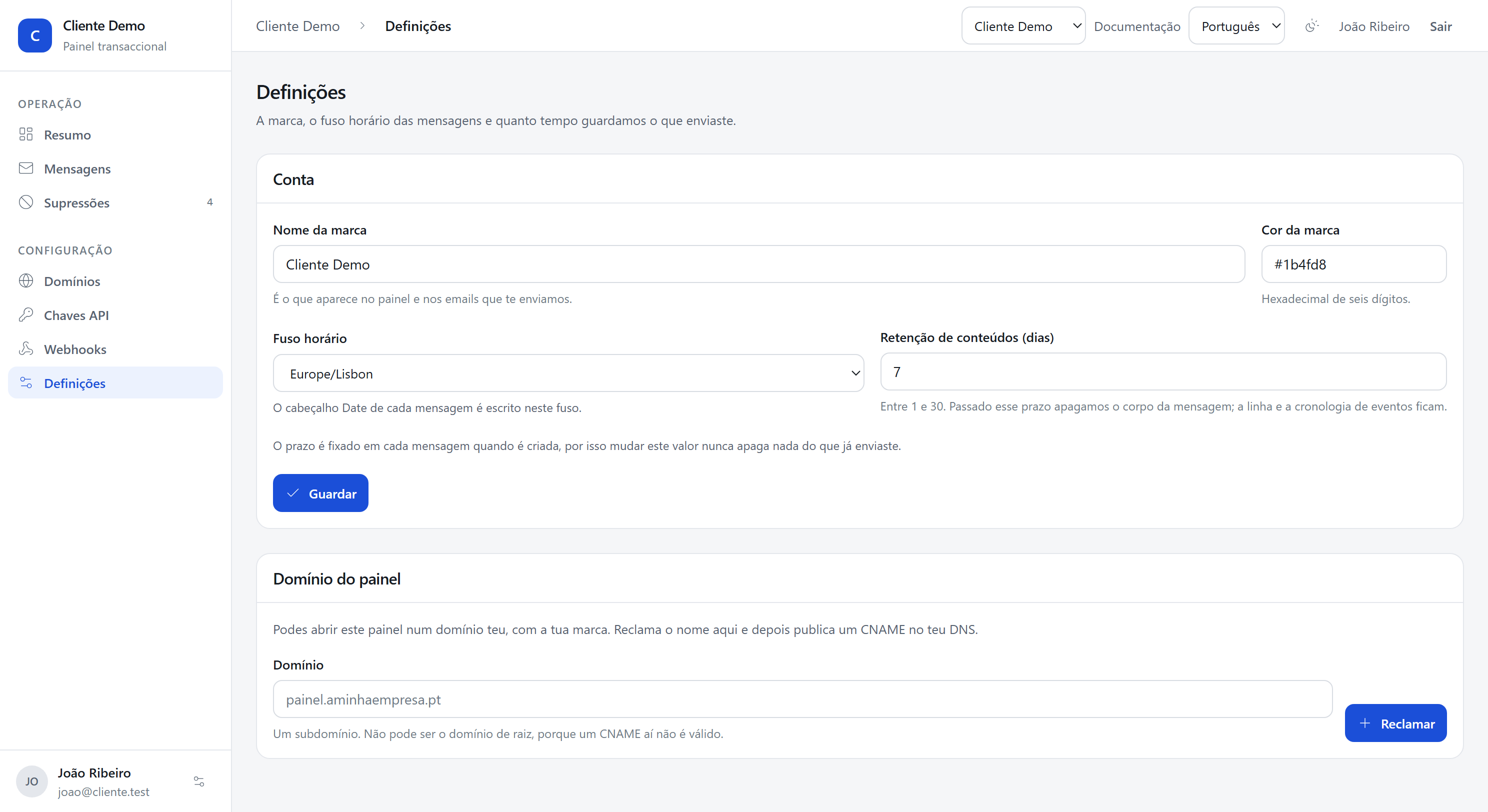Click Sair to log out
This screenshot has width=1488, height=812.
pyautogui.click(x=1440, y=26)
